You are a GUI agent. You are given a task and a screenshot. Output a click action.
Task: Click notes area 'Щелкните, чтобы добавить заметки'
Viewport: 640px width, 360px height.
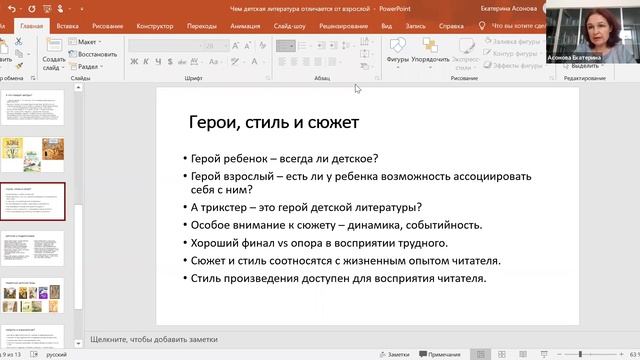point(154,339)
